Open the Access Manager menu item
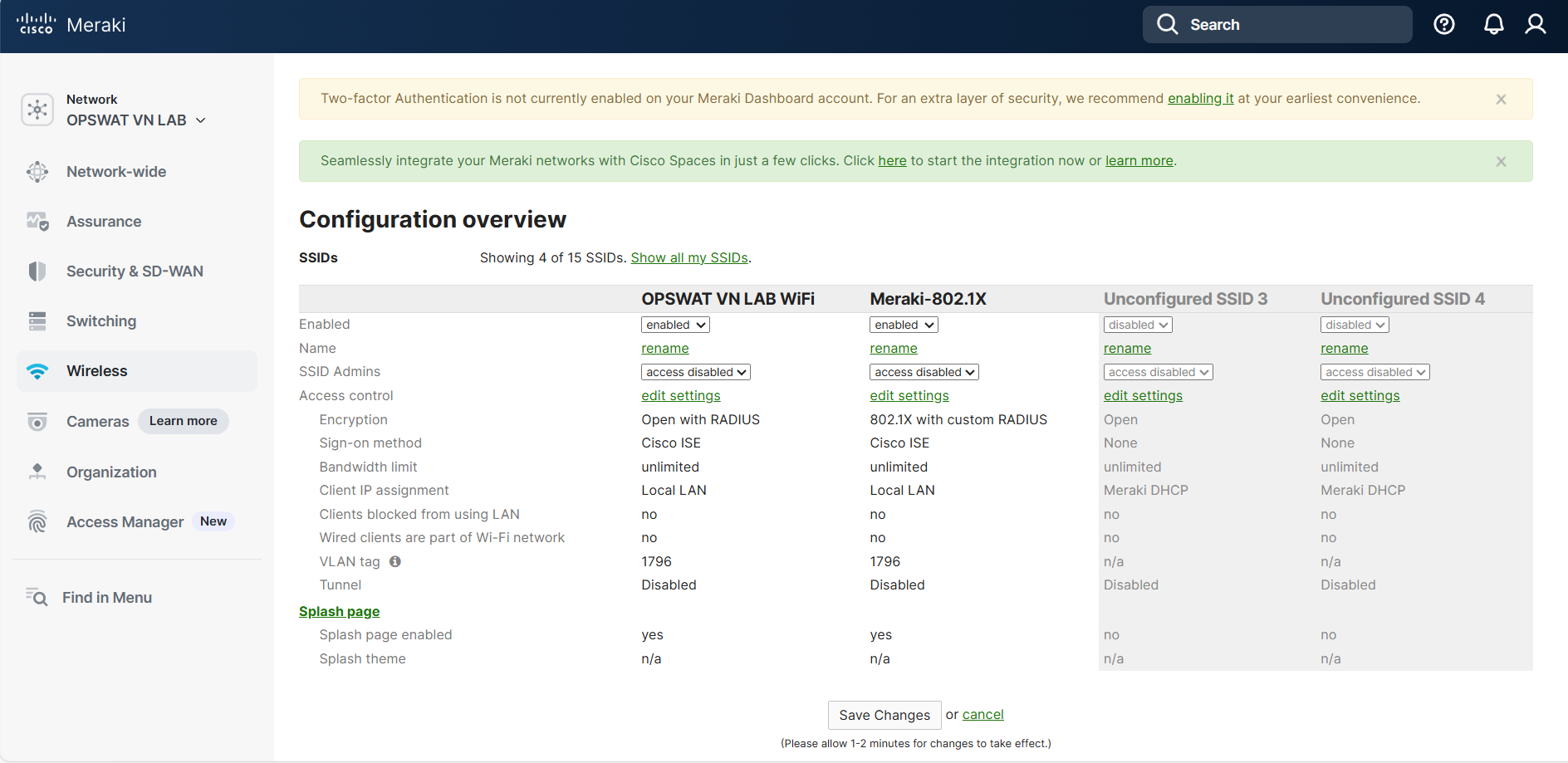The width and height of the screenshot is (1568, 763). pos(125,522)
